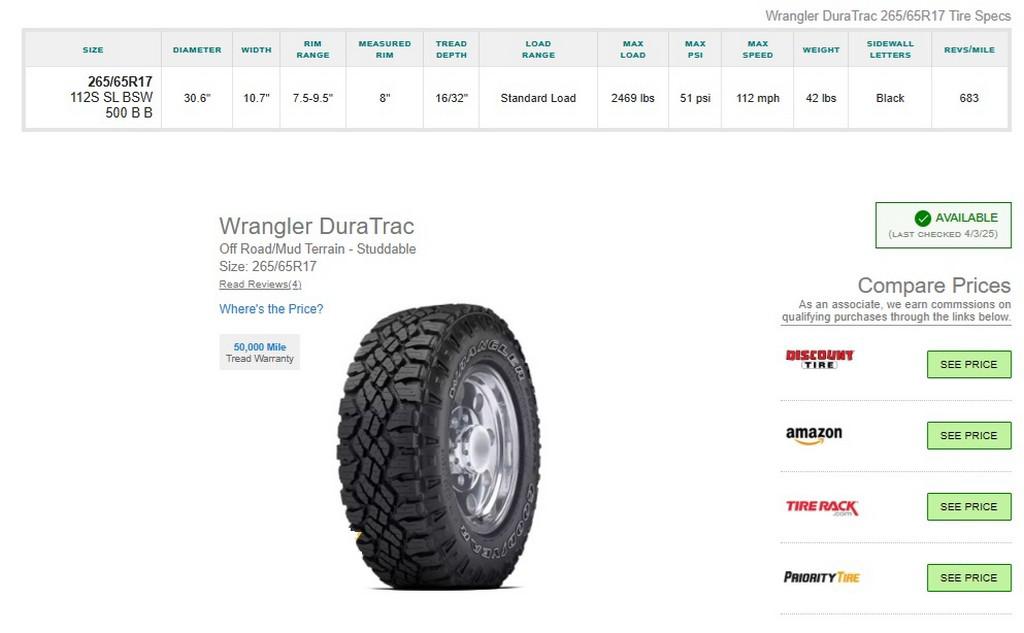See price at Tire Rack
The width and height of the screenshot is (1024, 633).
968,507
